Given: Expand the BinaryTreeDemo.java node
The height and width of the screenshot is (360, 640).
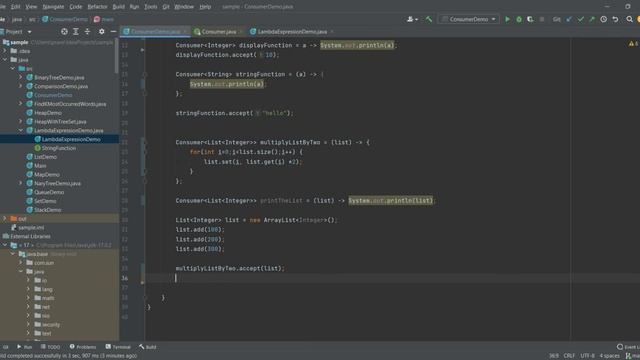Looking at the screenshot, I should (x=20, y=77).
